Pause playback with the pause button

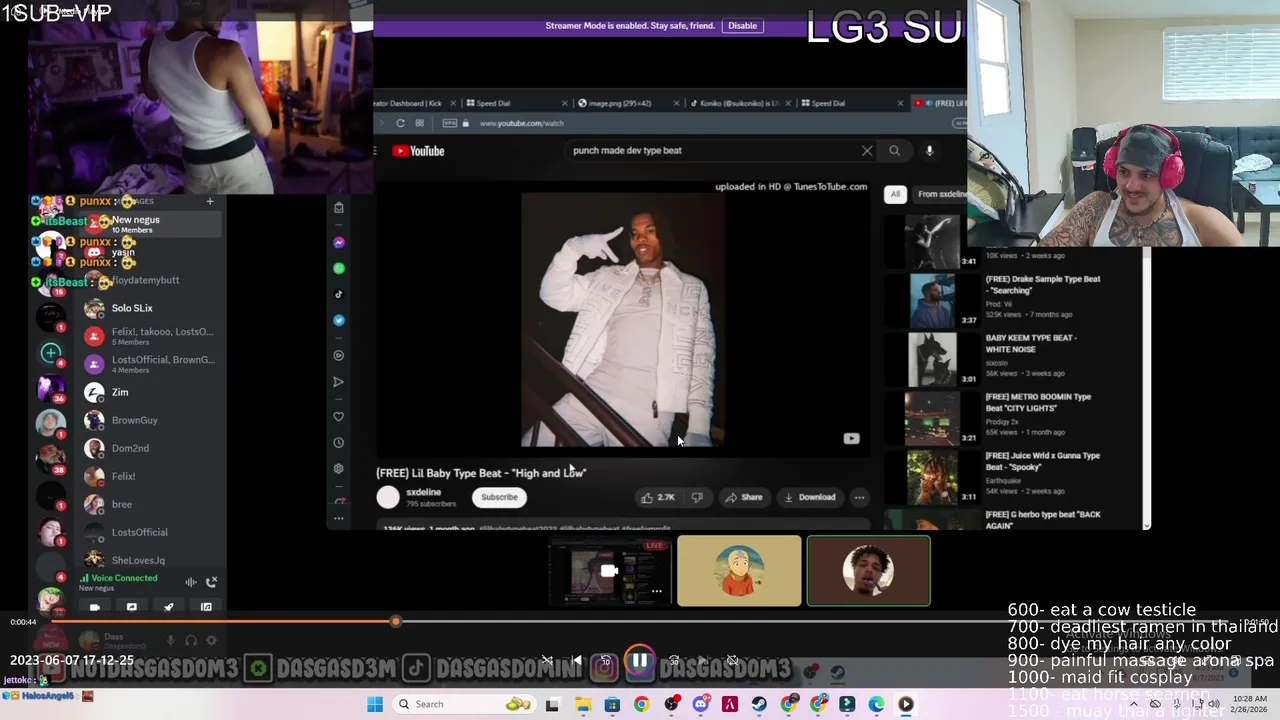tap(639, 661)
